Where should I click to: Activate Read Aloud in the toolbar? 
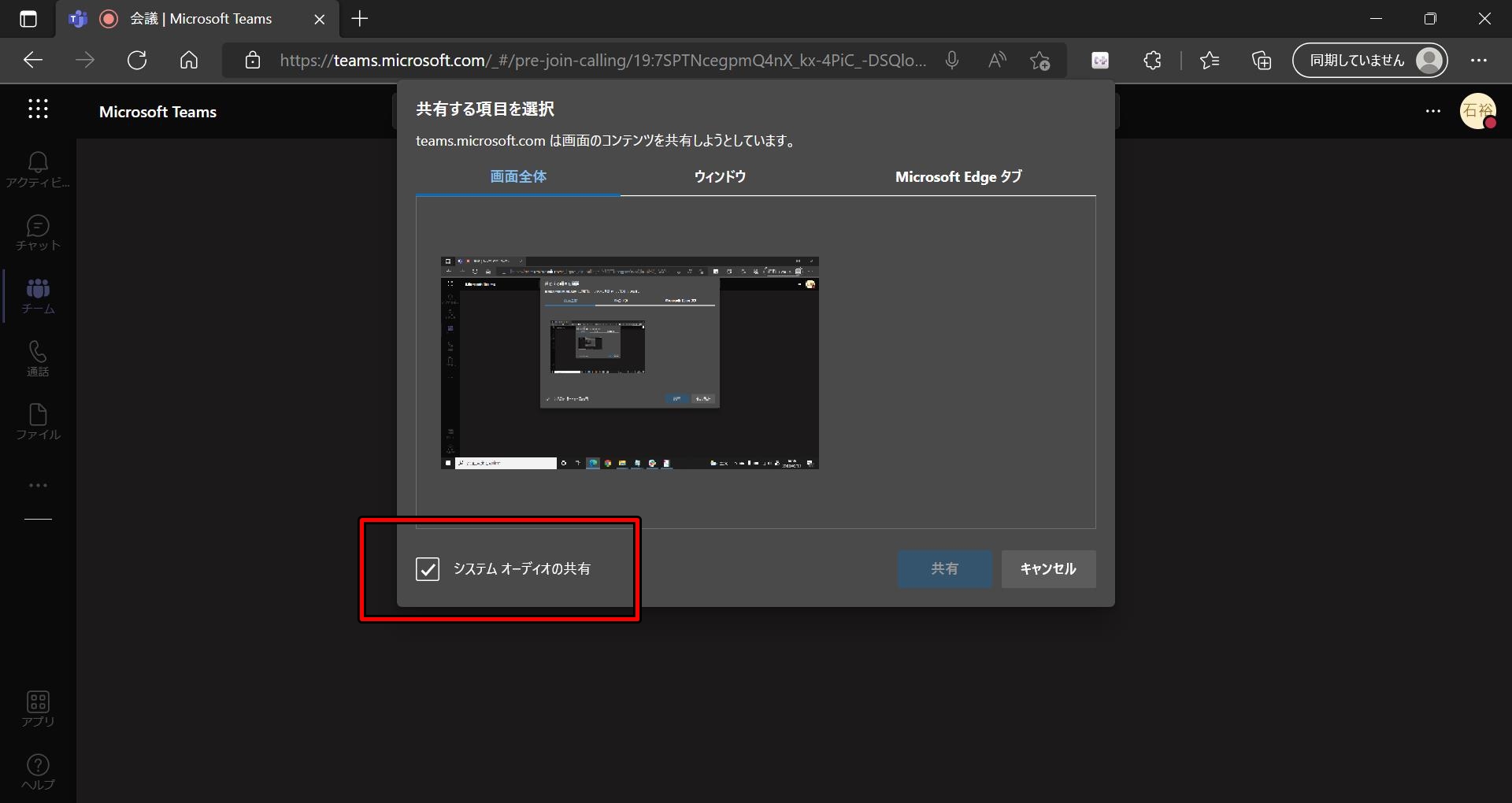click(995, 60)
